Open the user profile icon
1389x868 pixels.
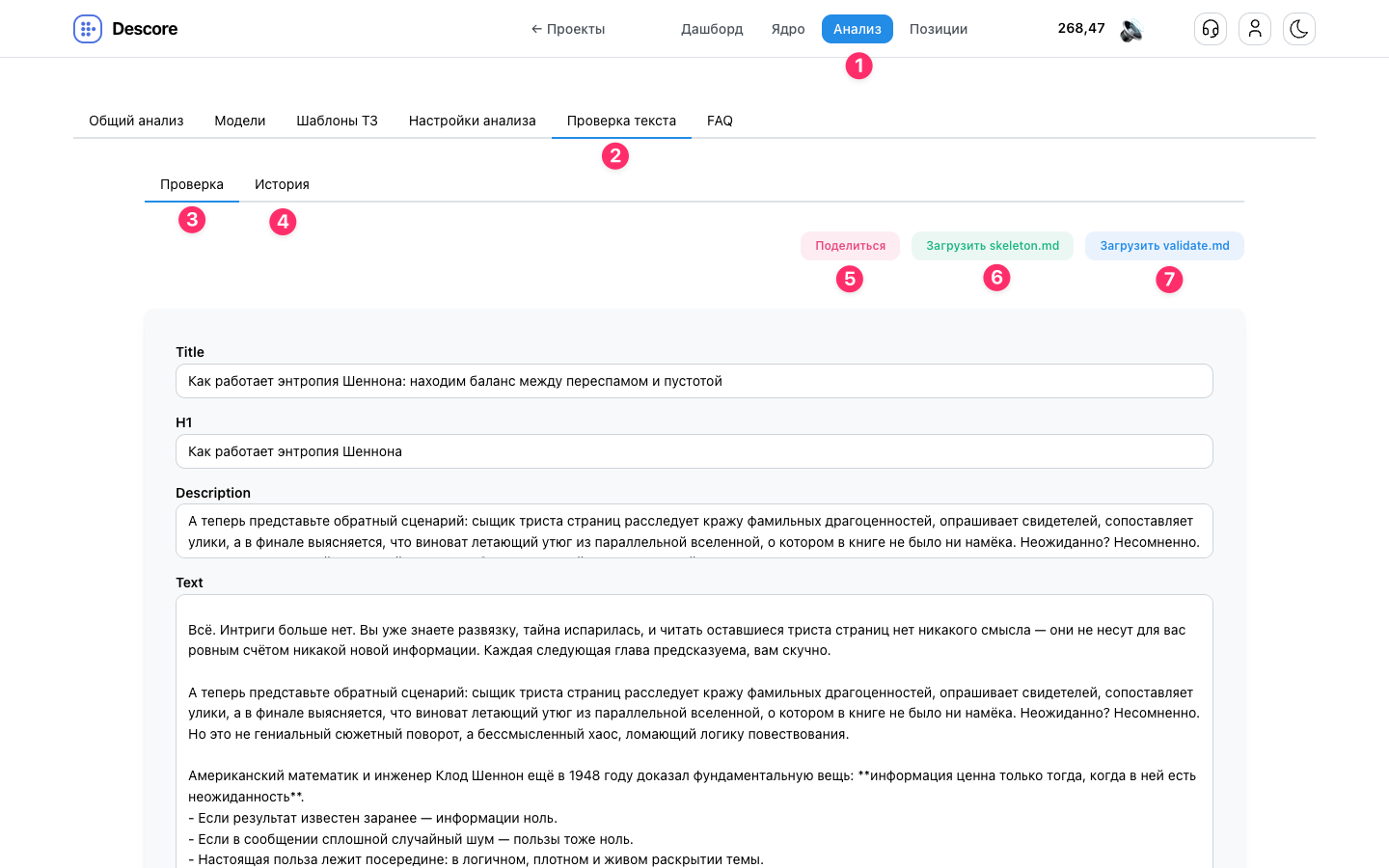(x=1255, y=29)
